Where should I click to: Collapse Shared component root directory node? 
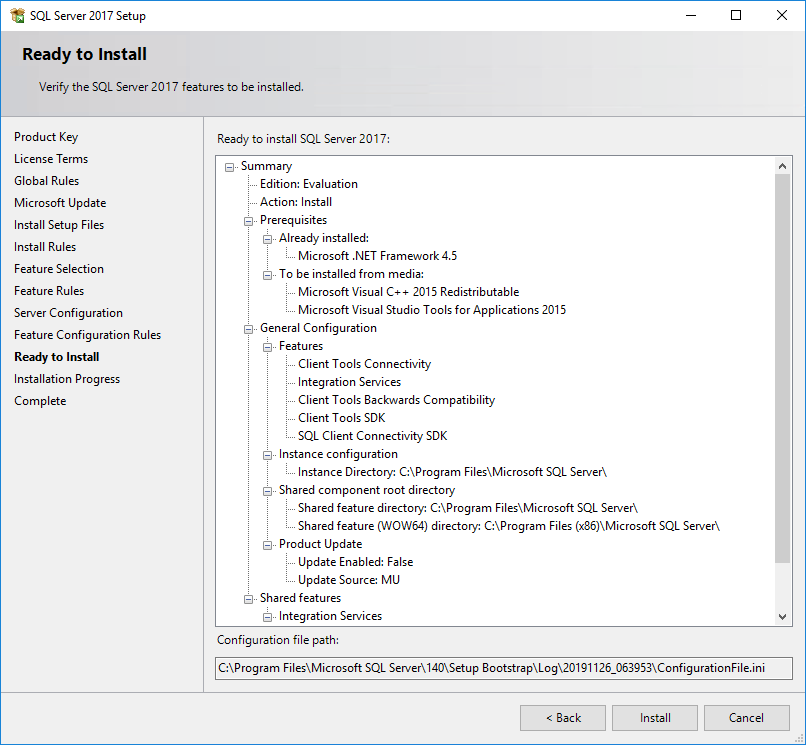[267, 491]
